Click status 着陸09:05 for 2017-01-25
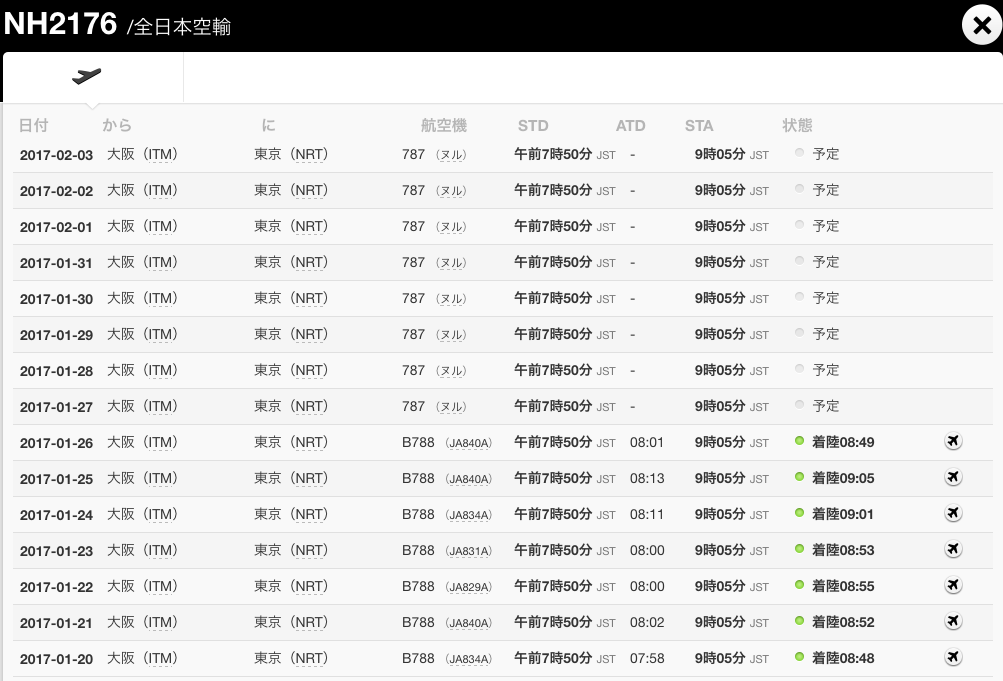This screenshot has height=681, width=1003. [x=843, y=478]
